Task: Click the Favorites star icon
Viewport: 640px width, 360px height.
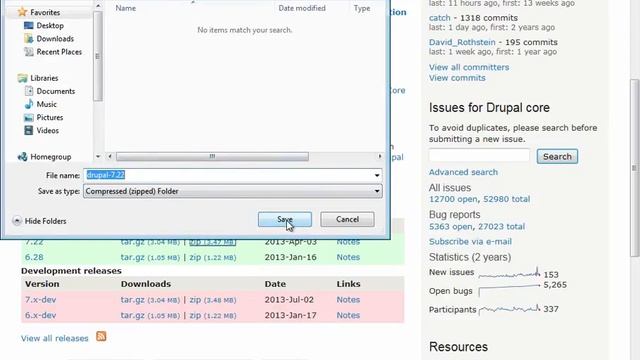Action: pyautogui.click(x=22, y=12)
